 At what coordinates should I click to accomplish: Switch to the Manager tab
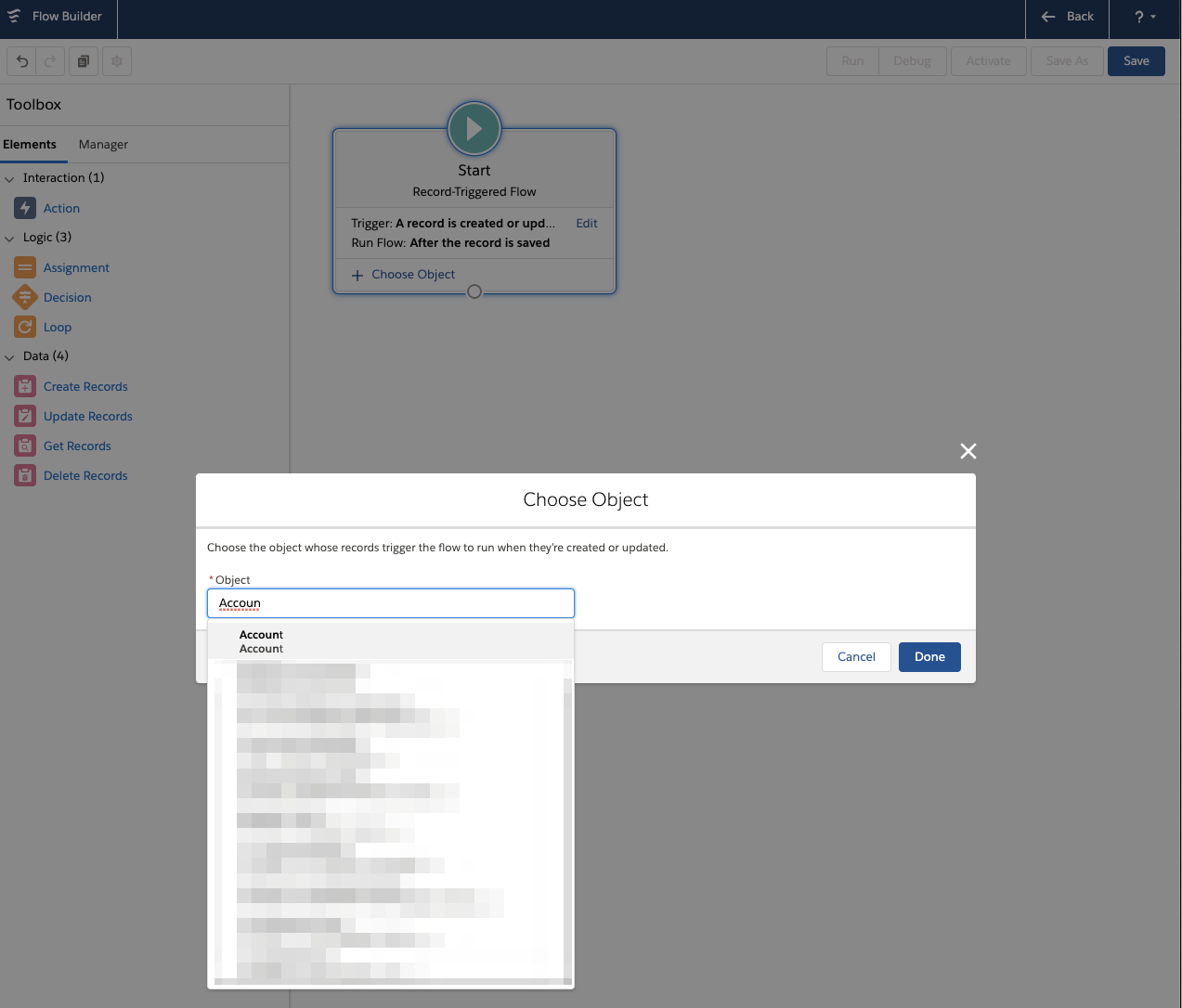103,145
